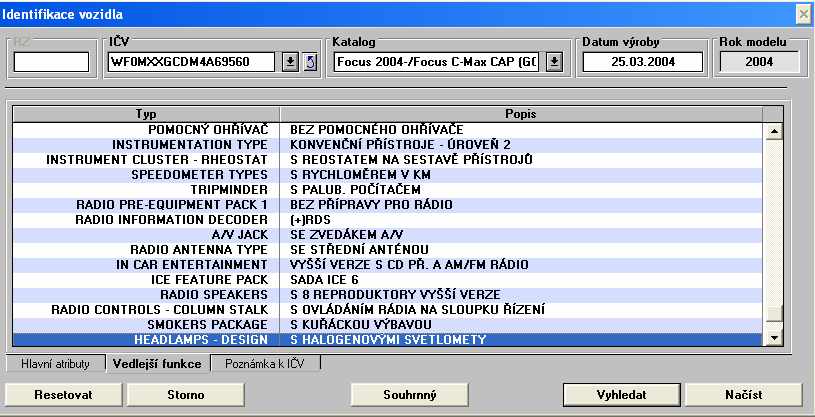Close the Identifikace vozidla dialog
This screenshot has width=815, height=417.
point(802,13)
